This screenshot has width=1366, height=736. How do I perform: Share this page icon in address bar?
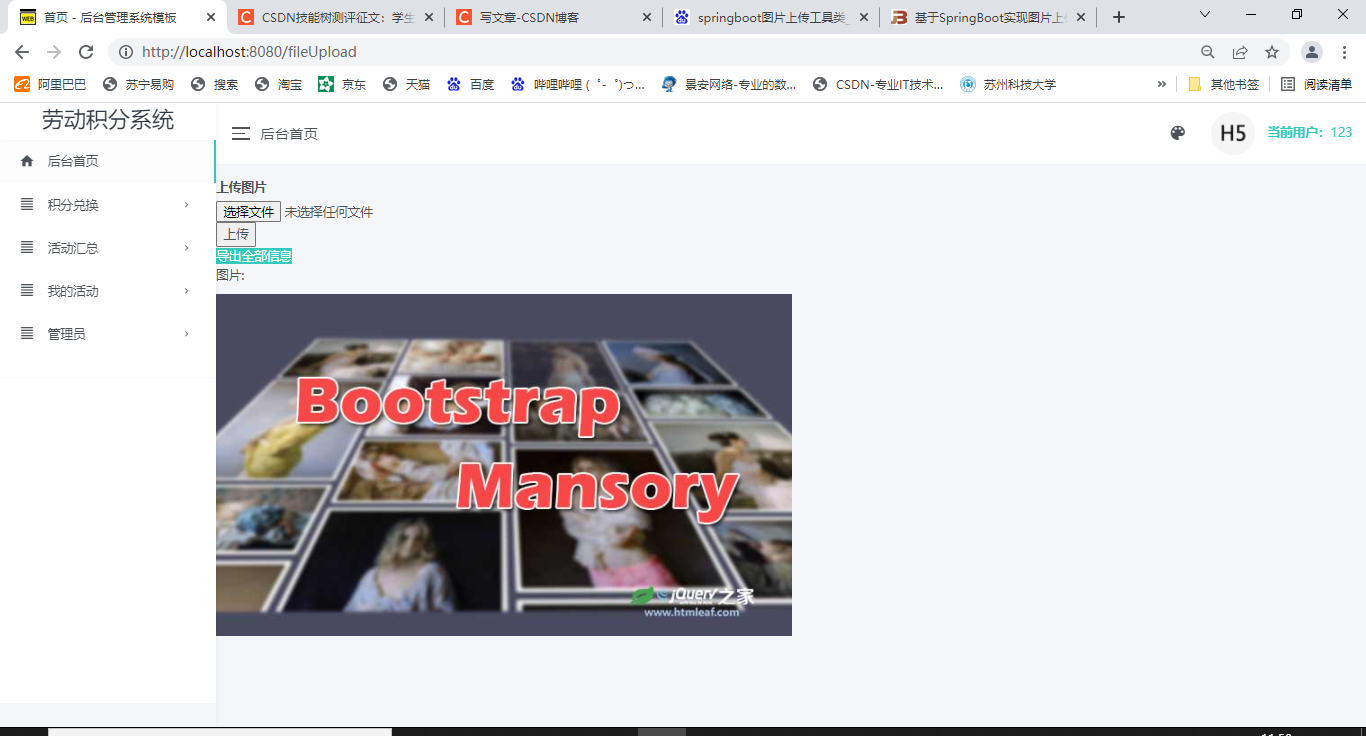[1240, 52]
